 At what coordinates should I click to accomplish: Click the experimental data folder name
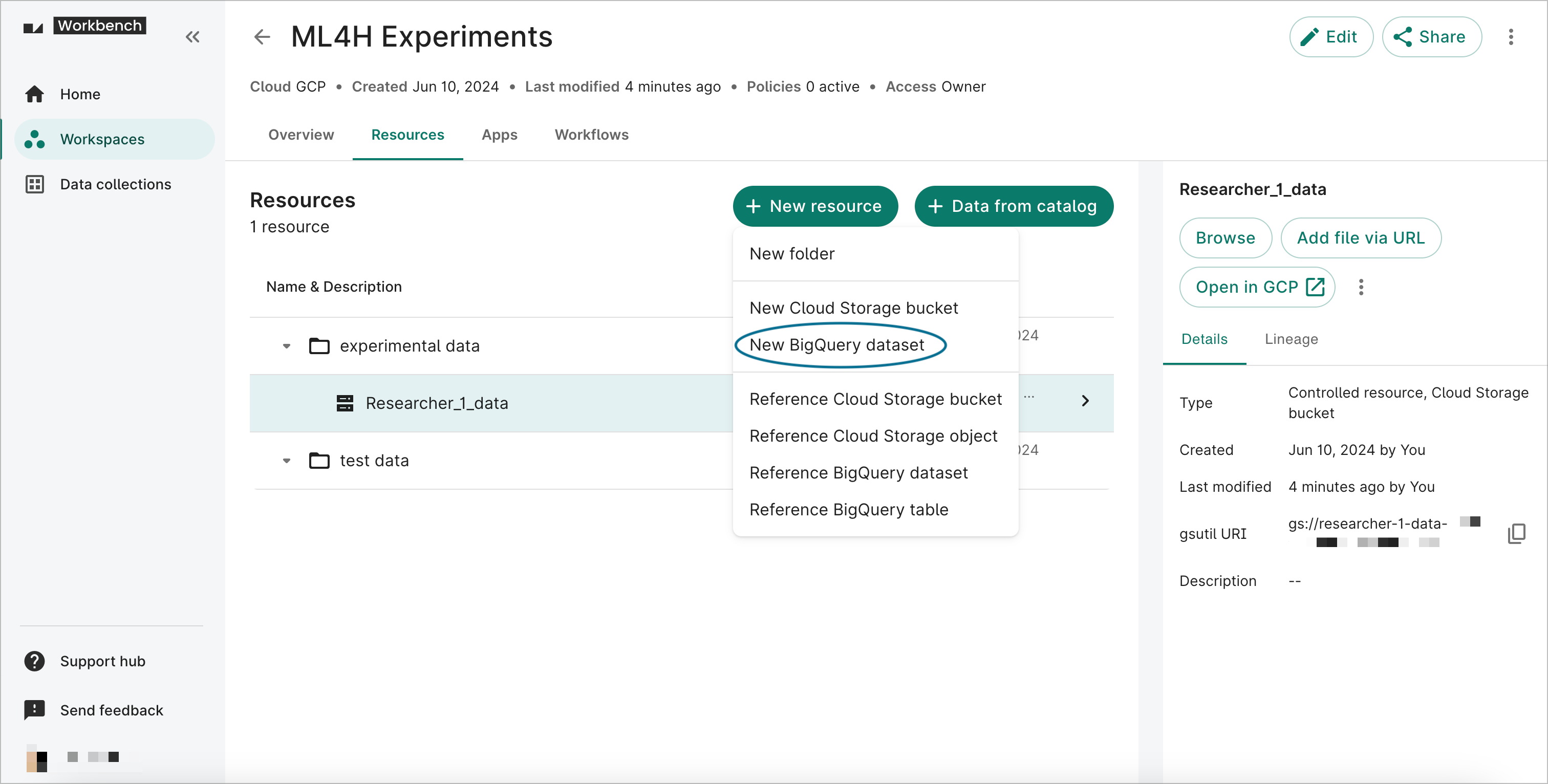[409, 346]
